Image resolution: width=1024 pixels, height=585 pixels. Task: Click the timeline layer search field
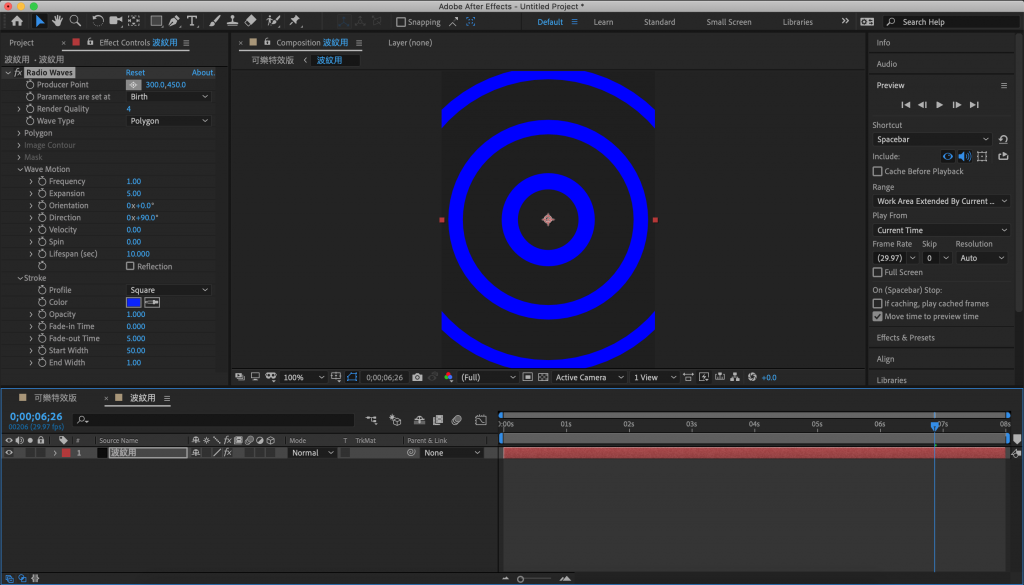[214, 420]
